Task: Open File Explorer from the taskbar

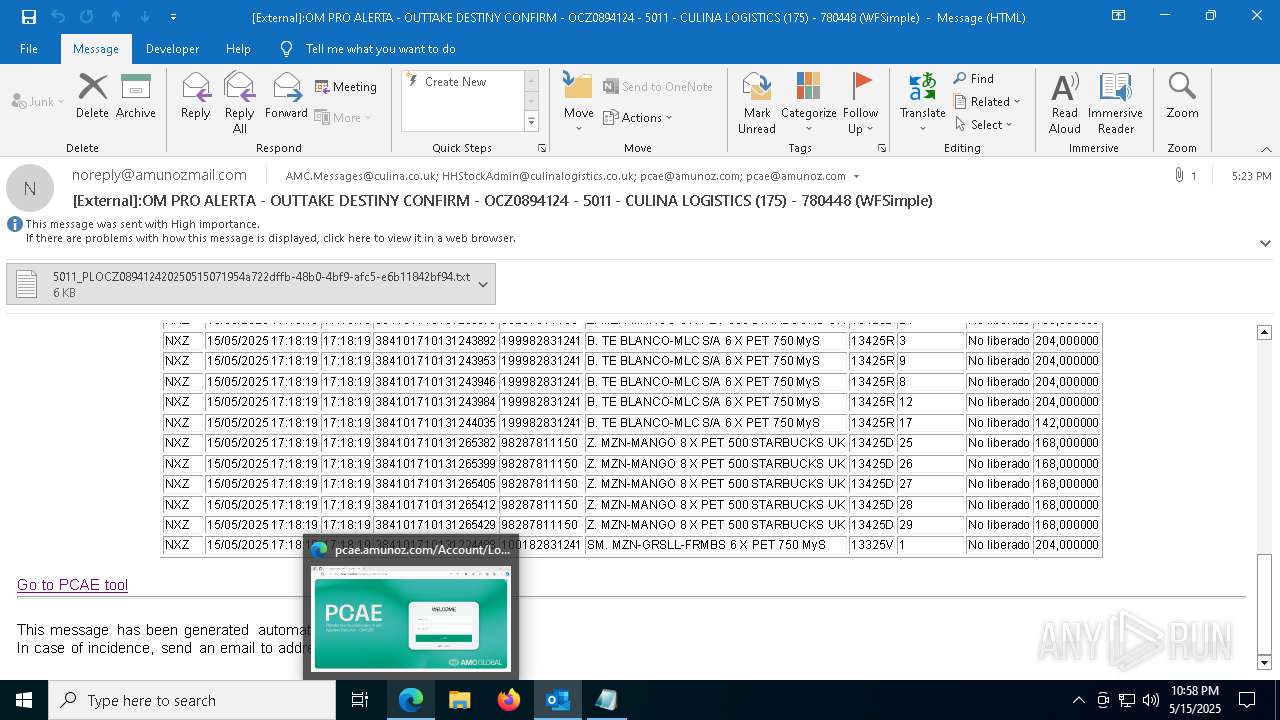Action: (460, 700)
